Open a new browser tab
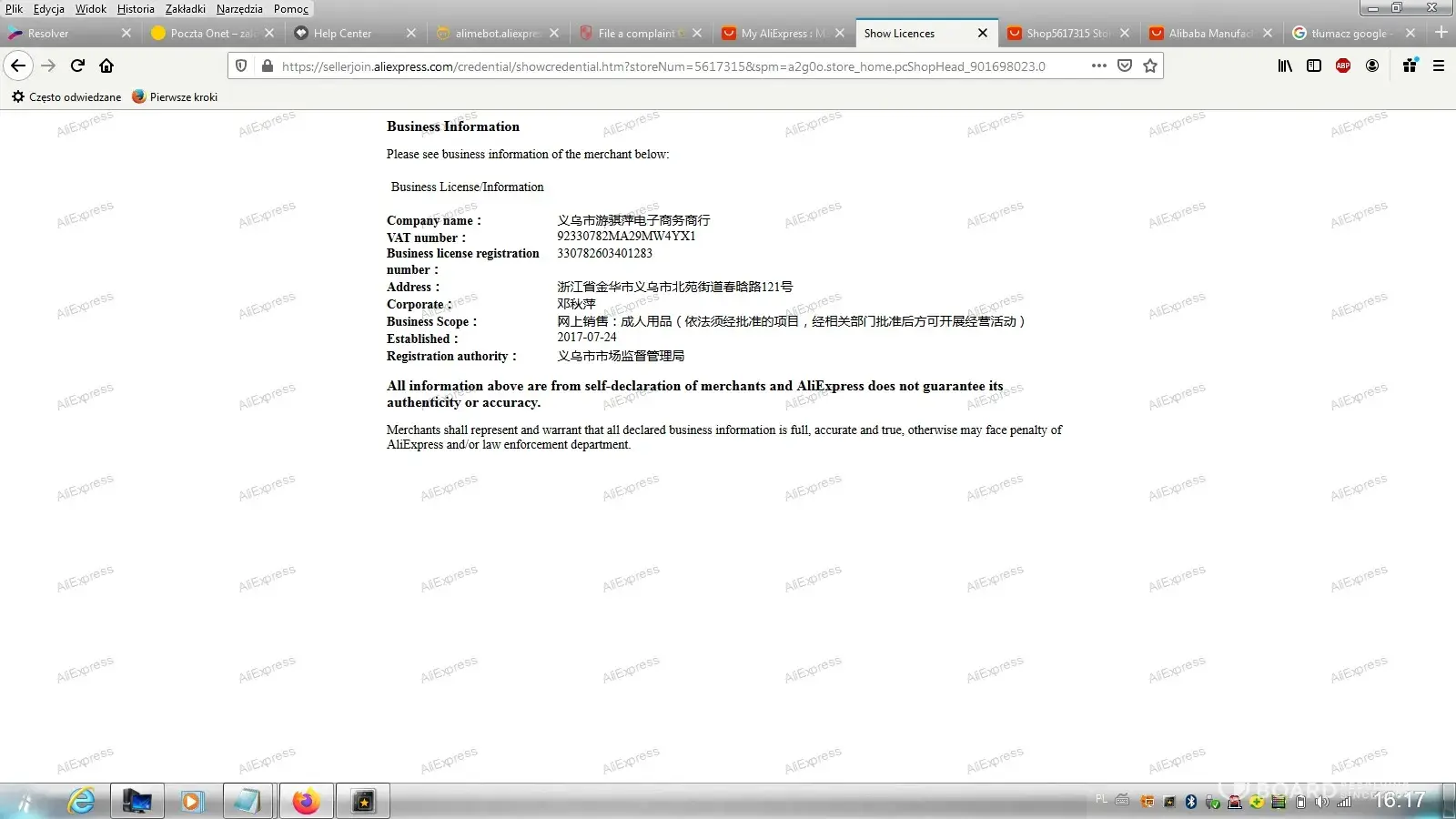 1441,33
